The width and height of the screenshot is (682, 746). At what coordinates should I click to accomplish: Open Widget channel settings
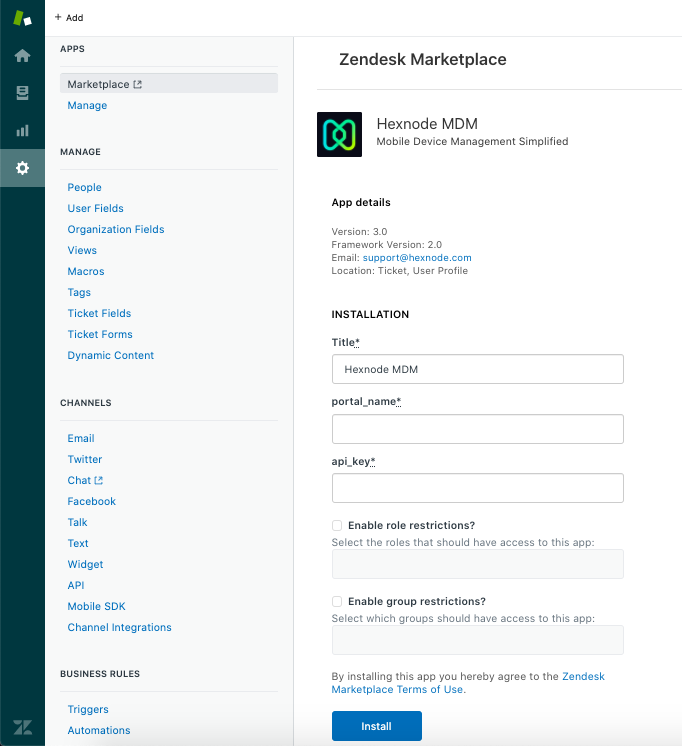(85, 564)
